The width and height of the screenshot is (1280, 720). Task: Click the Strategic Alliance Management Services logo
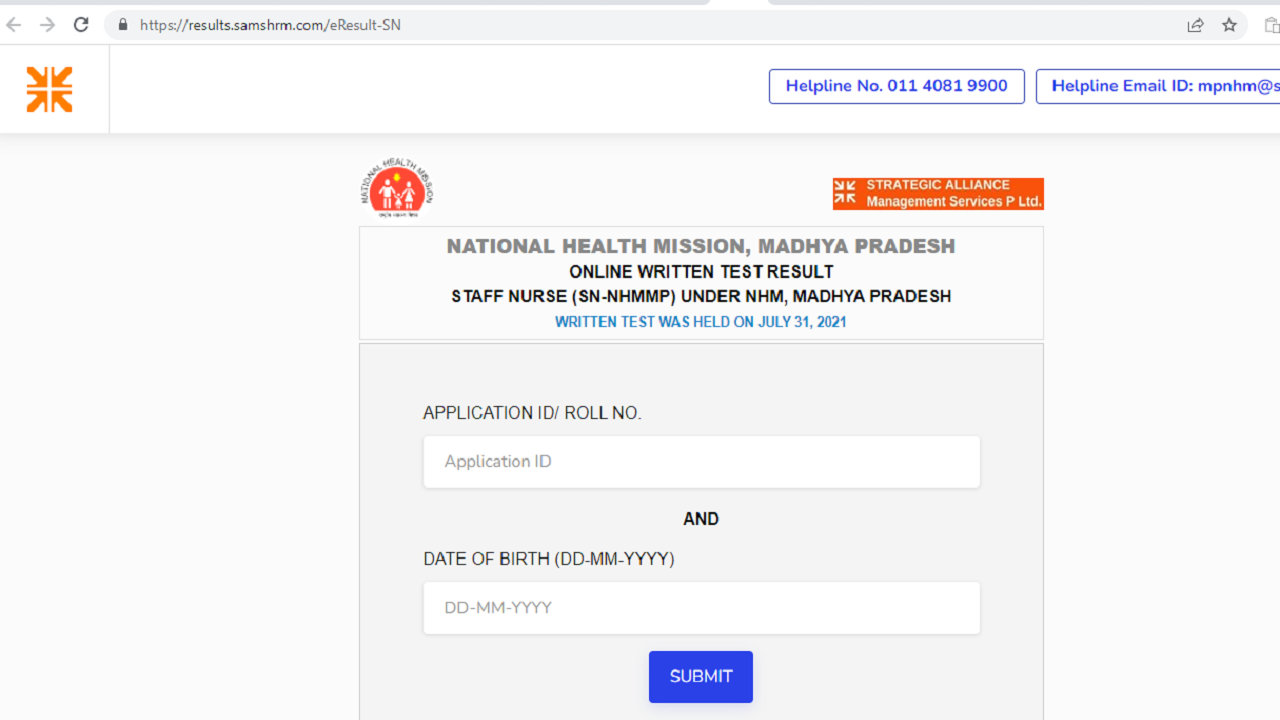[937, 193]
